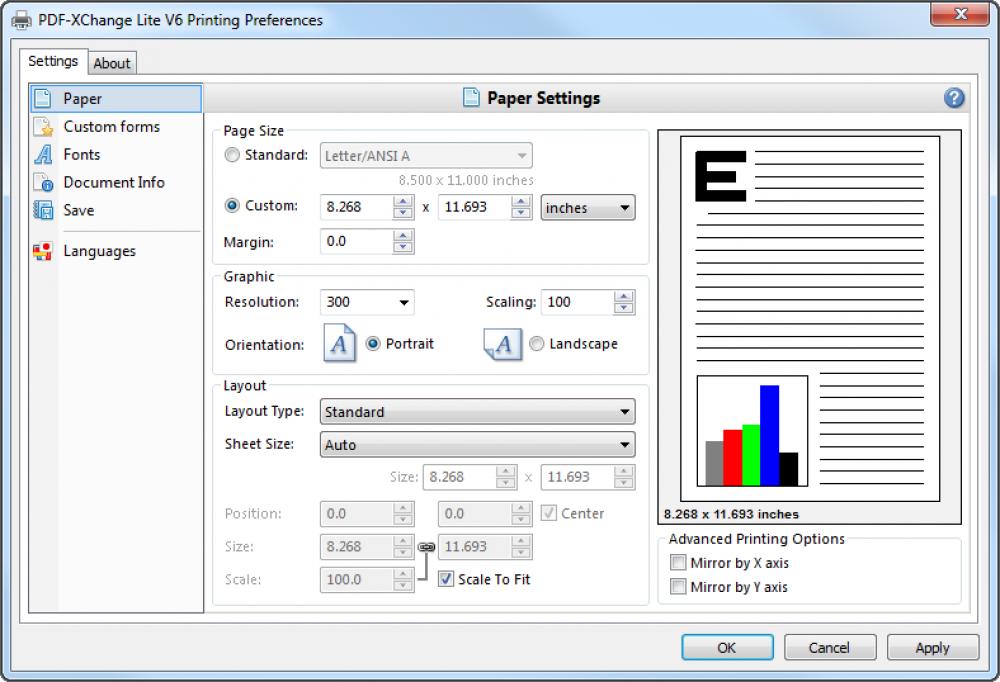Switch to the About tab
The image size is (1000, 682).
pos(111,62)
